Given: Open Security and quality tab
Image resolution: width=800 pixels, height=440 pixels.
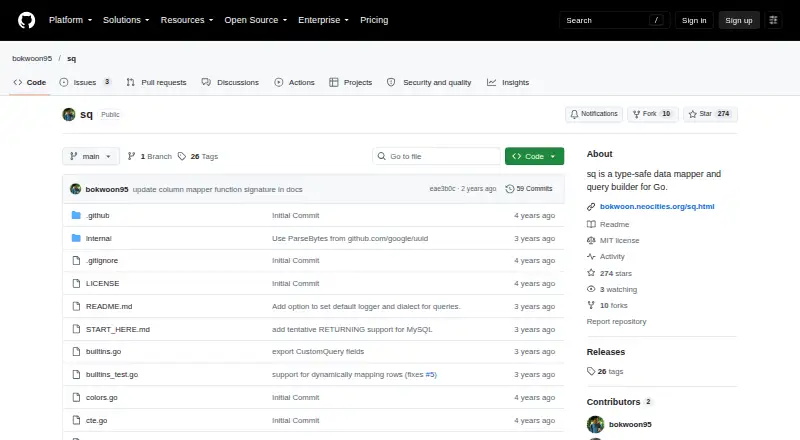Looking at the screenshot, I should tap(429, 82).
